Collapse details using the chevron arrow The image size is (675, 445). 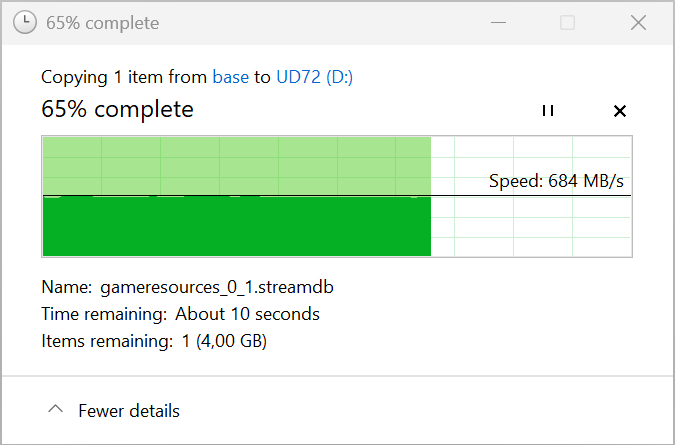pyautogui.click(x=56, y=410)
